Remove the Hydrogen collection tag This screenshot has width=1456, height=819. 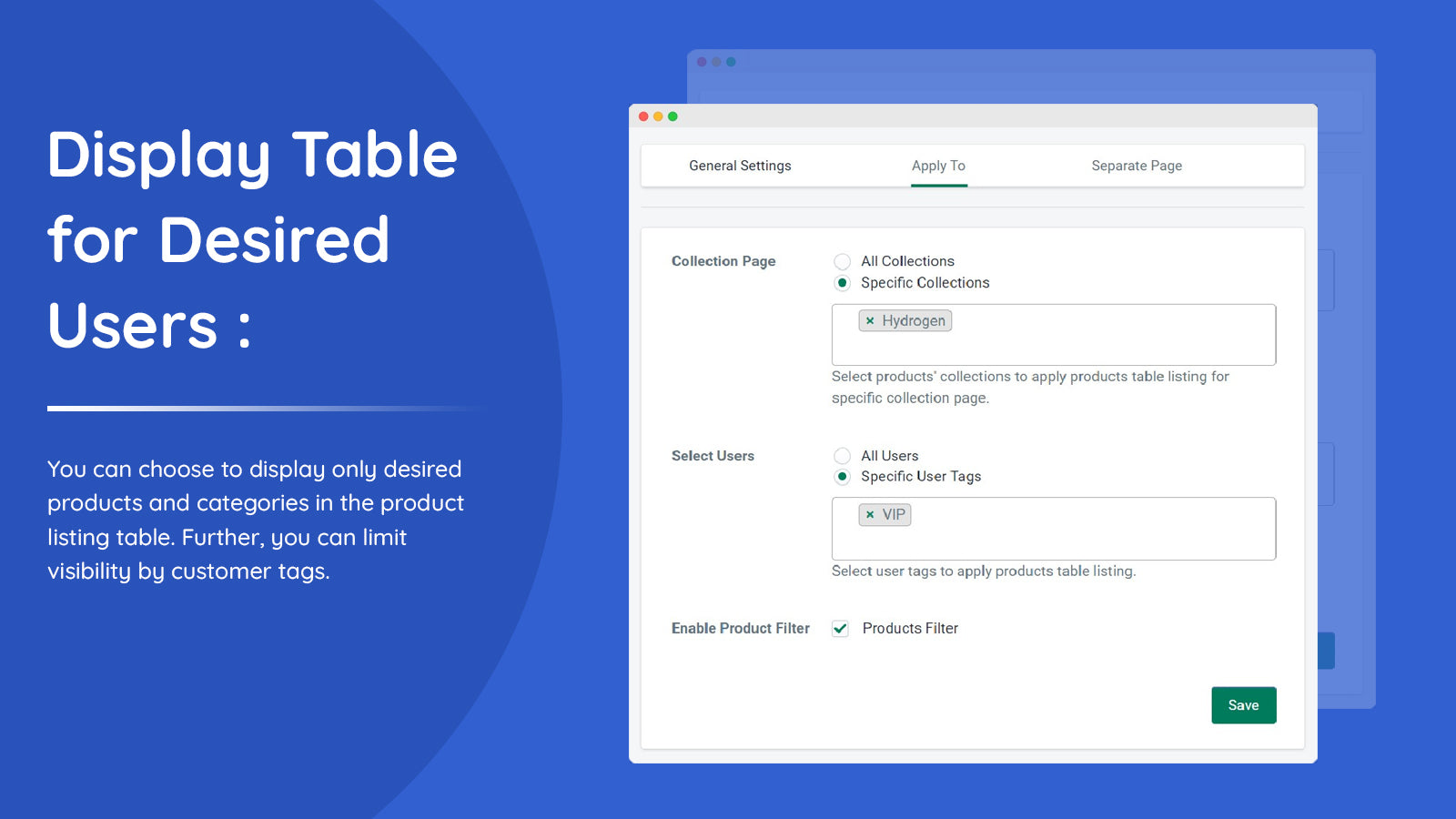tap(870, 321)
